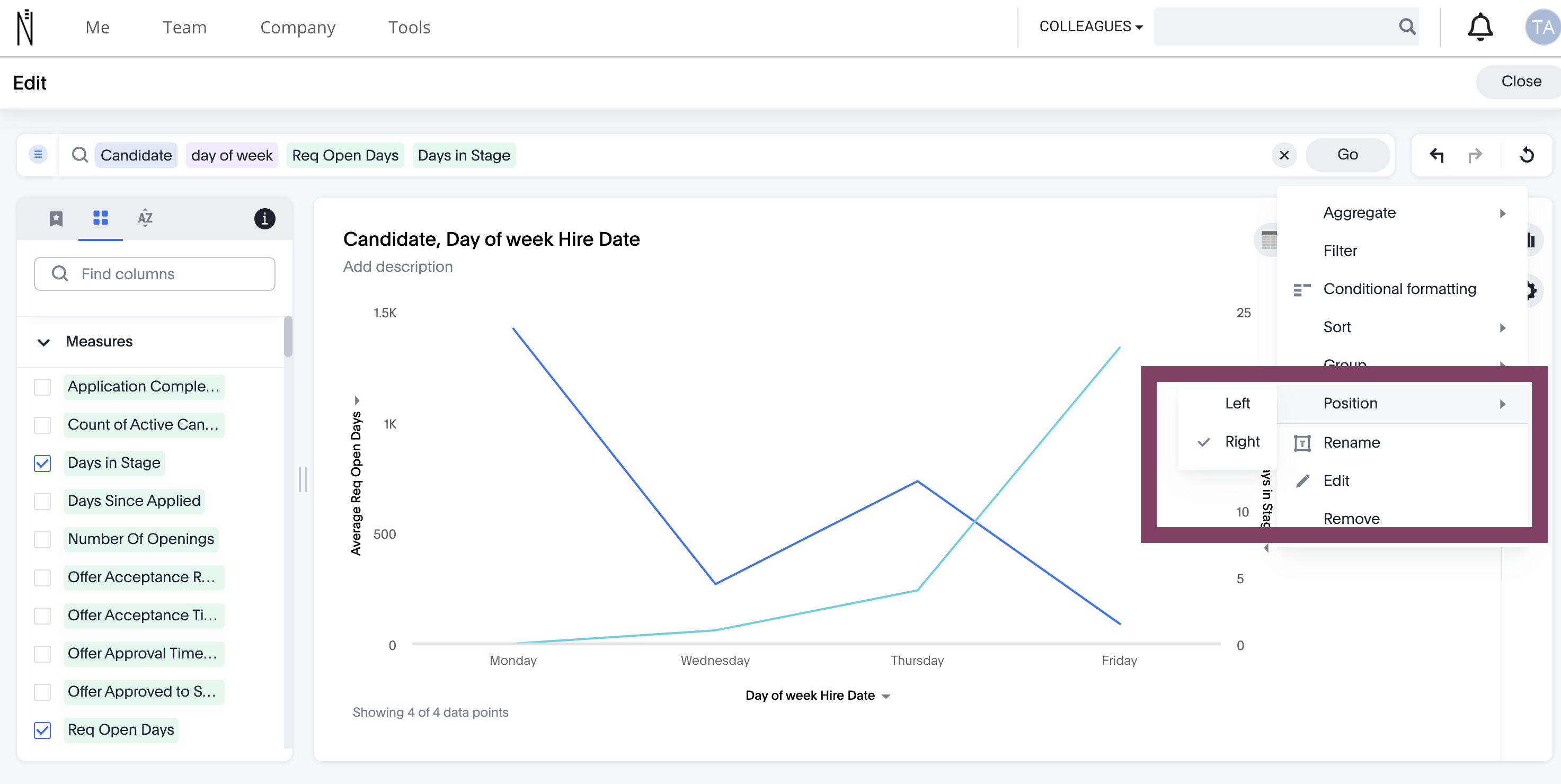
Task: Open the Team menu
Action: 185,27
